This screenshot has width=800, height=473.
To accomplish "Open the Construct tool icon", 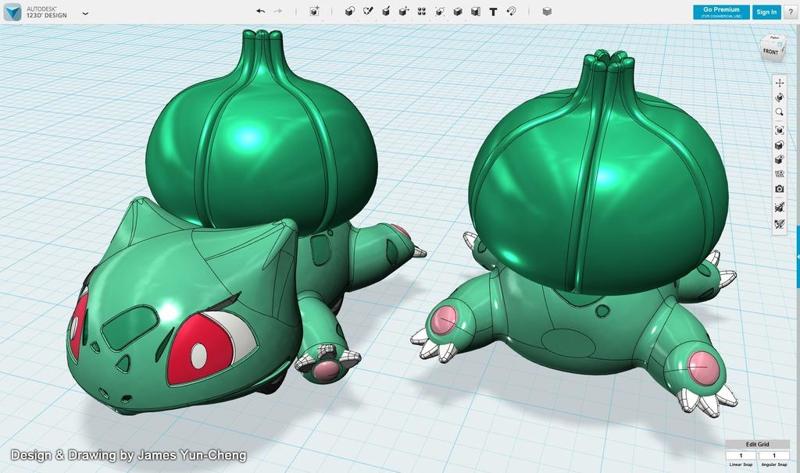I will 386,11.
